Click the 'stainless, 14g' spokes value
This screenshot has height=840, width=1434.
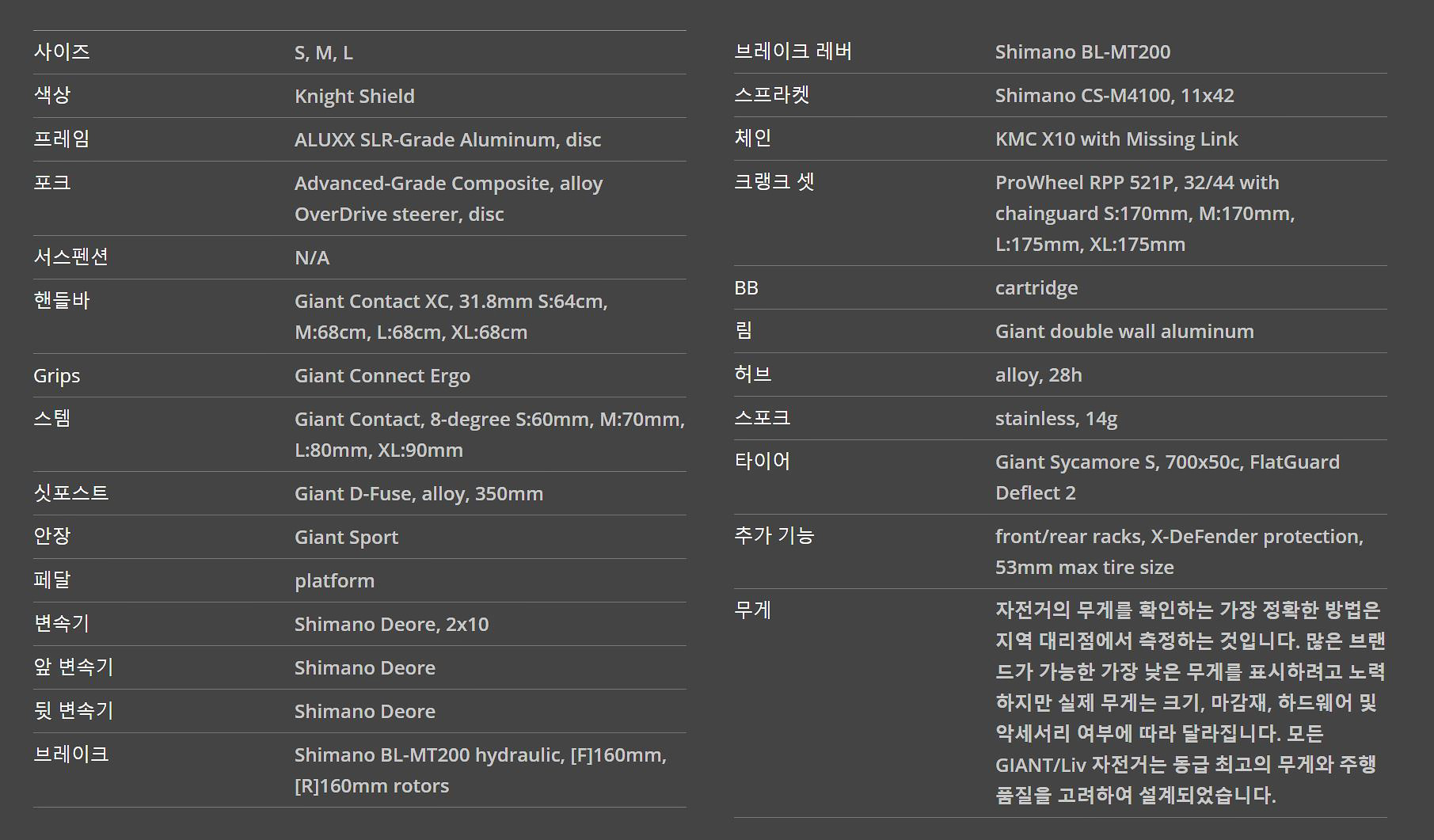1056,419
